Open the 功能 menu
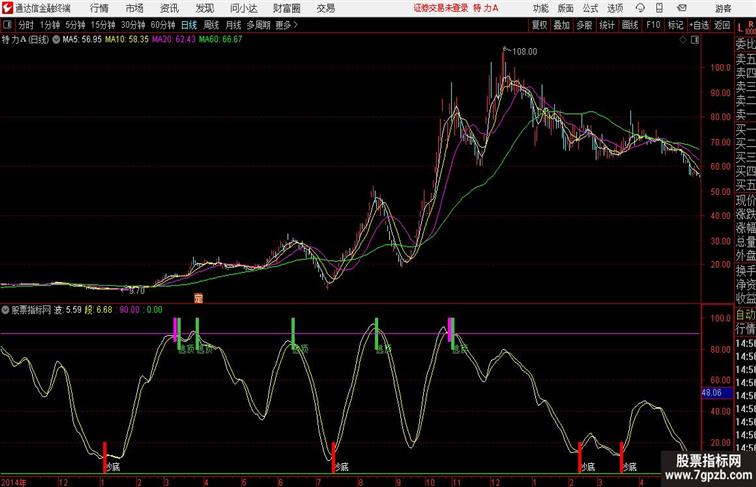 pos(541,8)
